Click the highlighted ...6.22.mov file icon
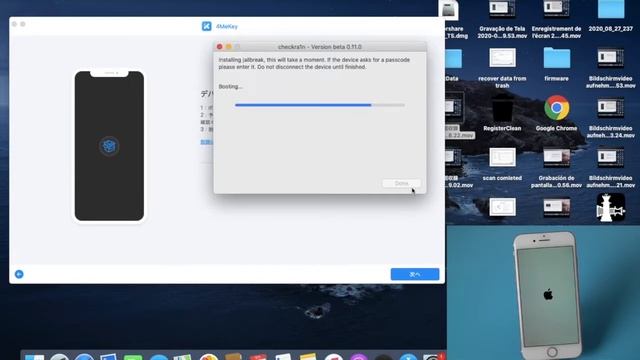This screenshot has width=640, height=360. pos(454,108)
